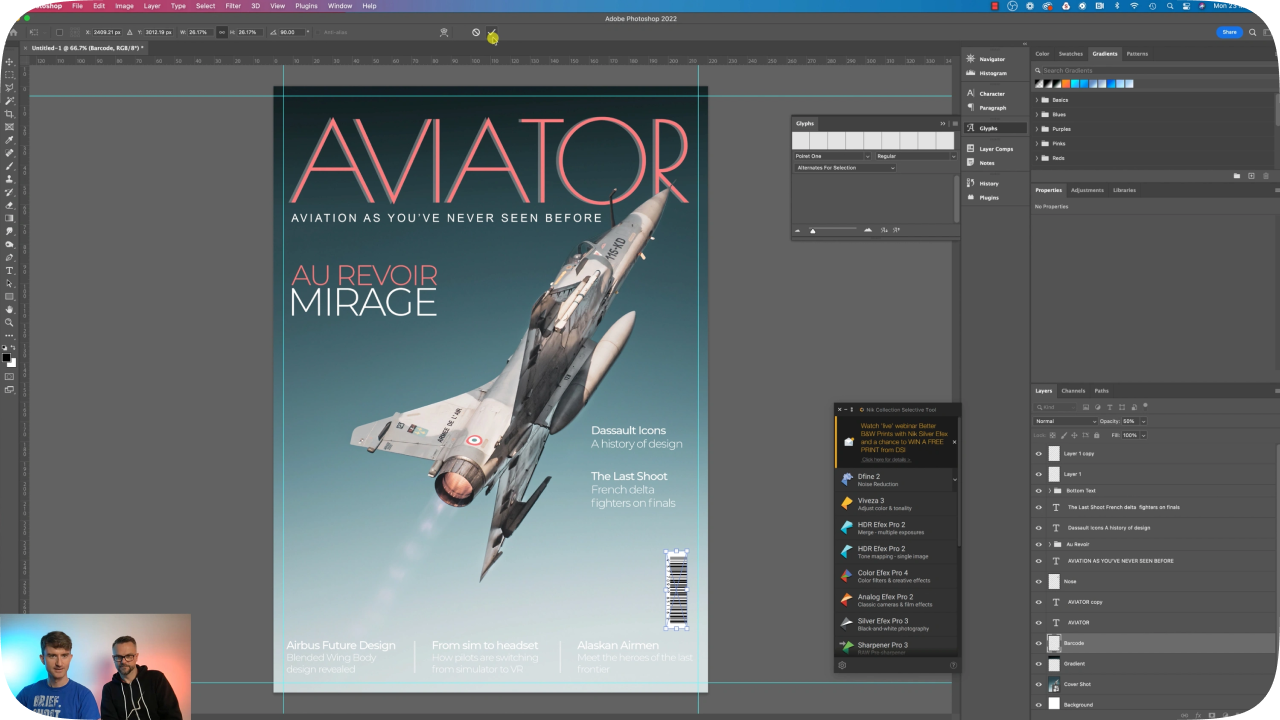
Task: Click the orange gradient swatch
Action: click(1066, 84)
